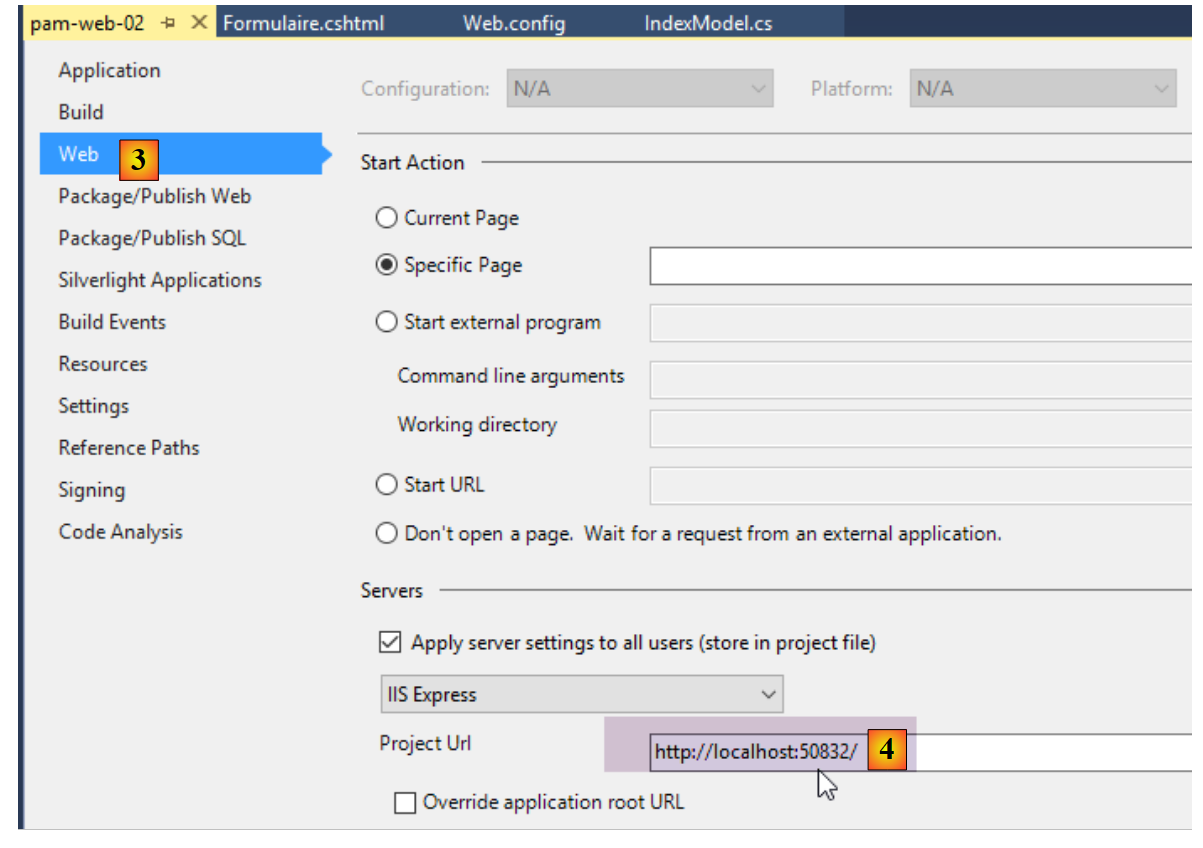Expand the IIS Express server dropdown
The width and height of the screenshot is (1203, 848).
(x=582, y=694)
